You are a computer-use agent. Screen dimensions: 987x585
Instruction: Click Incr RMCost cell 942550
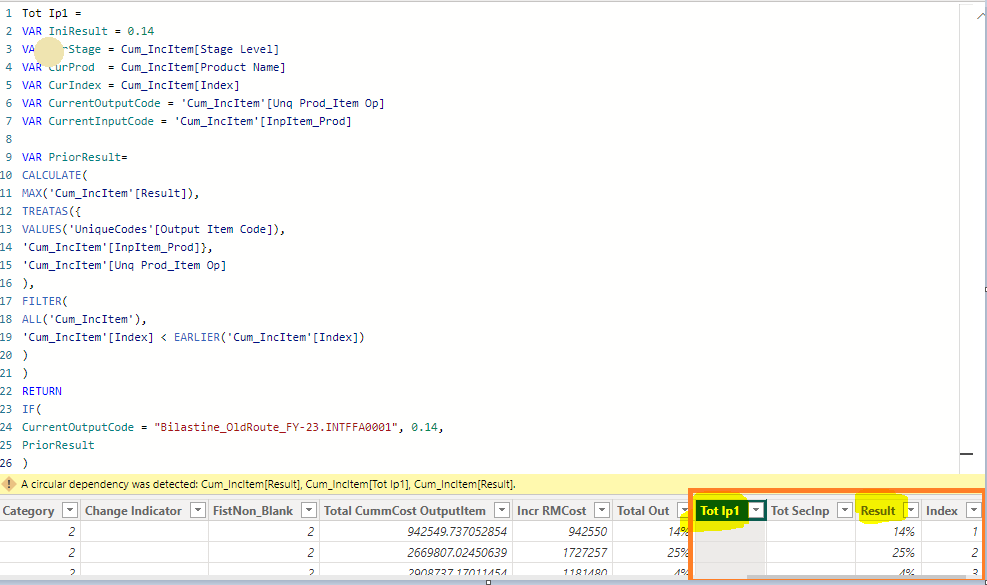point(587,531)
